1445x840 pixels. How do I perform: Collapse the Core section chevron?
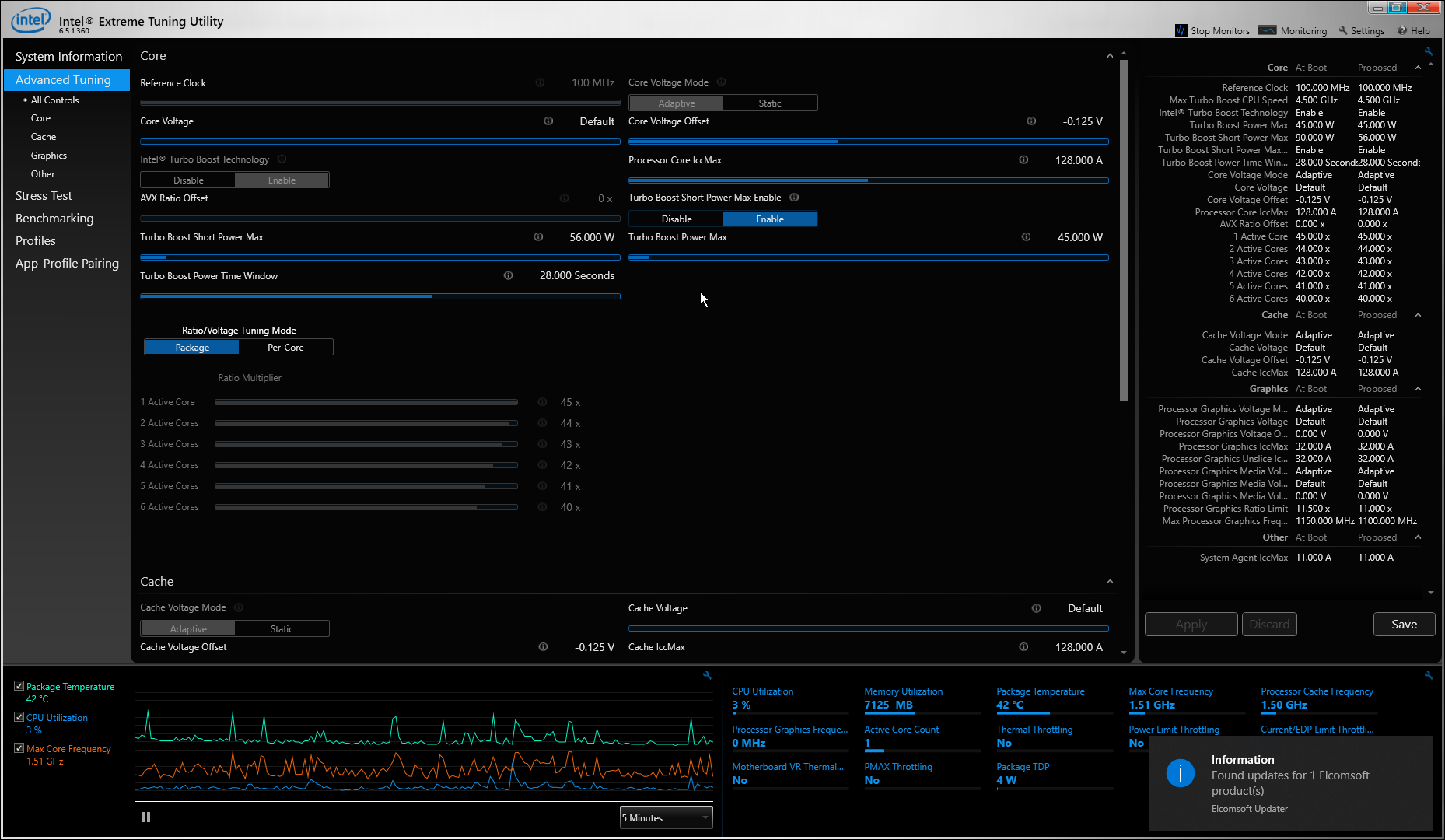pyautogui.click(x=1110, y=56)
